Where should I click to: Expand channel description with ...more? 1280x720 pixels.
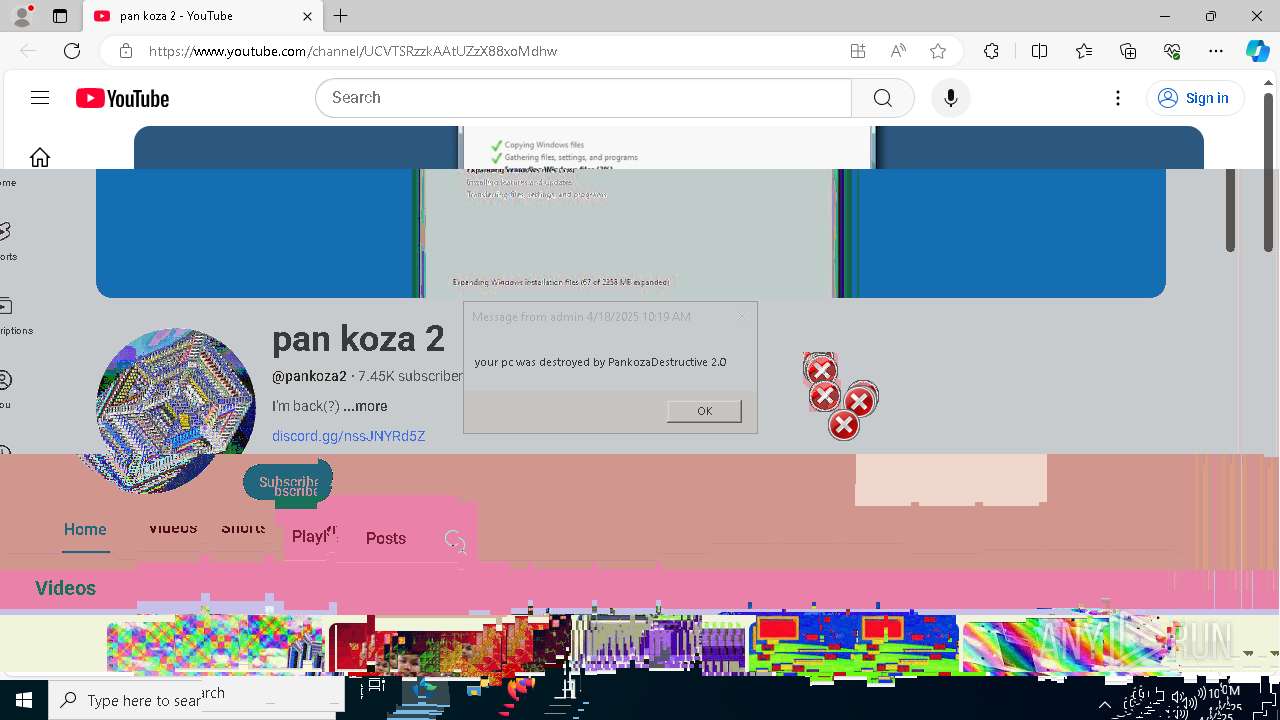pos(365,406)
